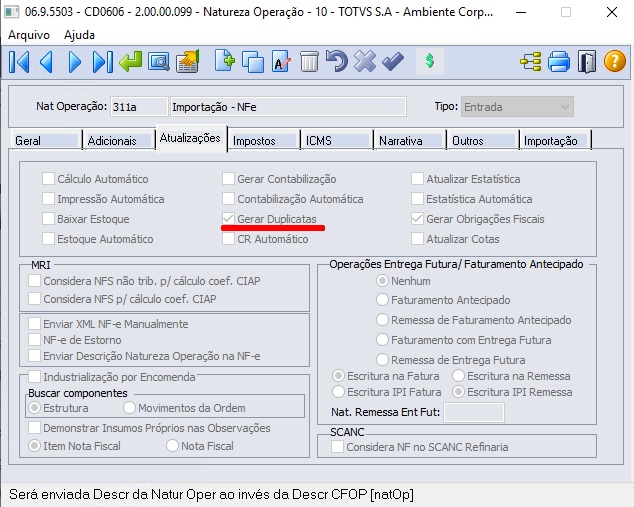The image size is (634, 507).
Task: Click the green go-to arrow icon
Action: (x=131, y=62)
